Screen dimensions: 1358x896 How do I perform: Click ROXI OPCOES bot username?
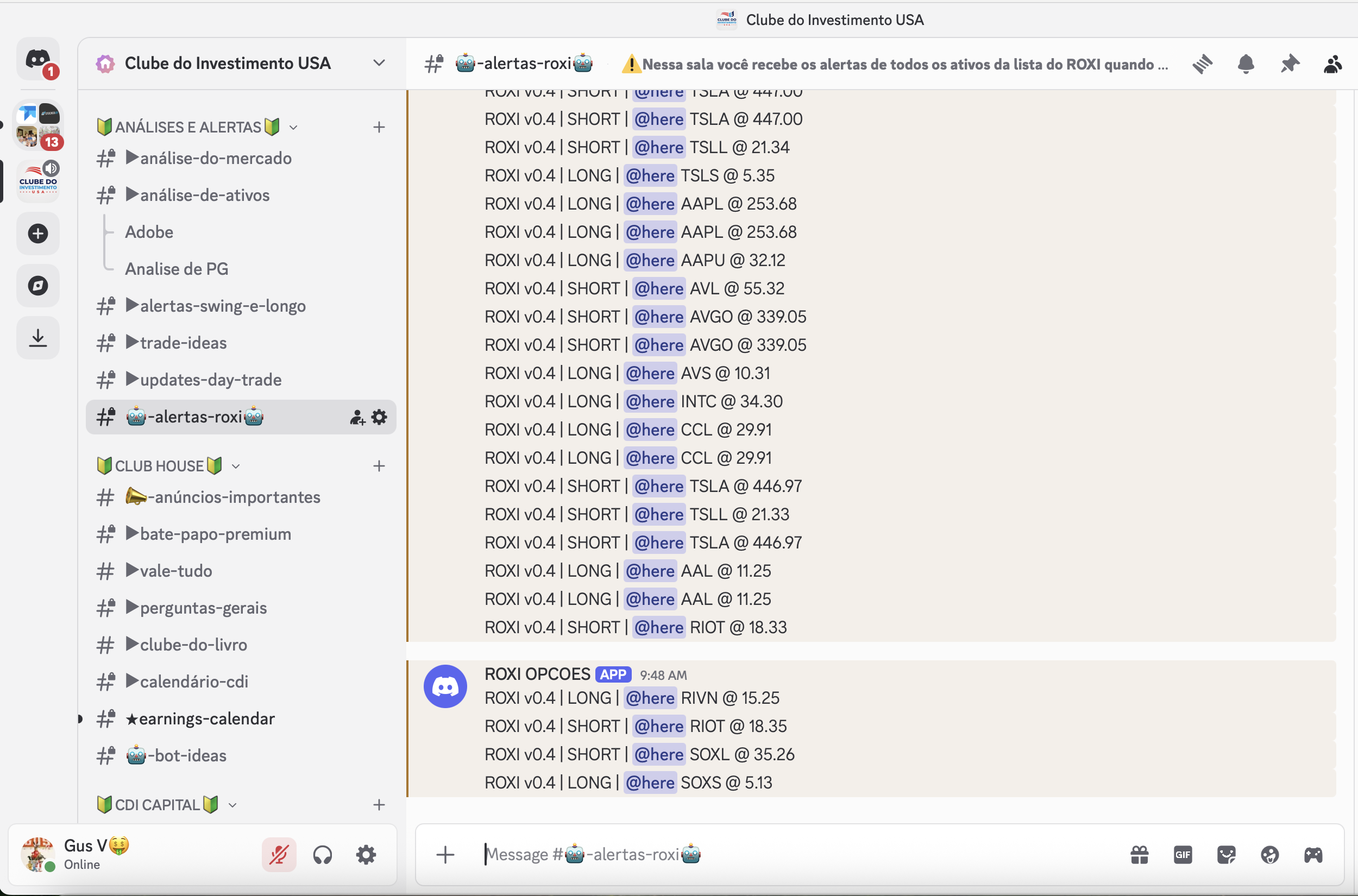coord(537,674)
